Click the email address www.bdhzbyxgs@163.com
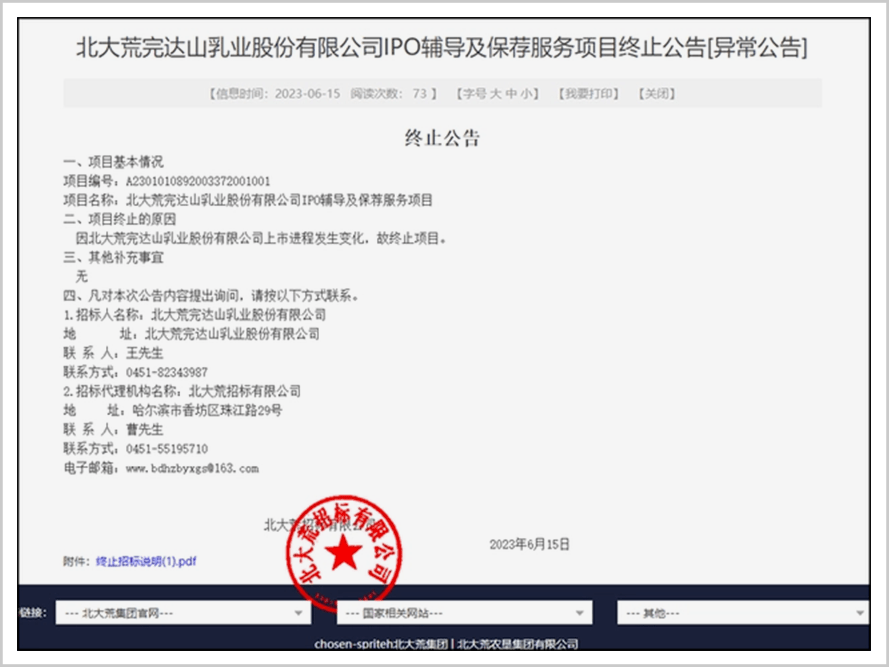The width and height of the screenshot is (889, 667). pos(192,467)
